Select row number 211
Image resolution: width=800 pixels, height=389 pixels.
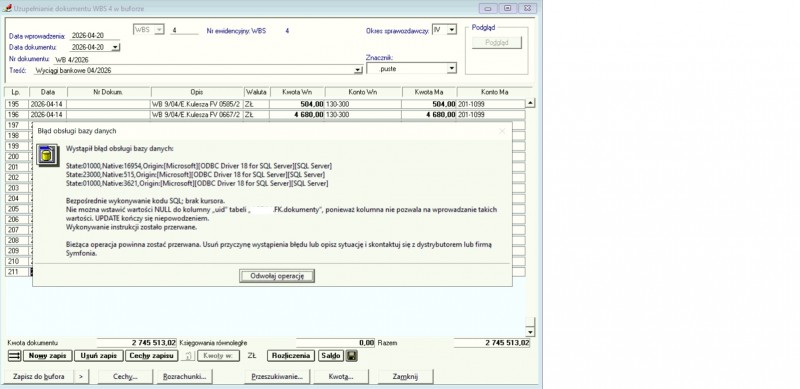16,272
